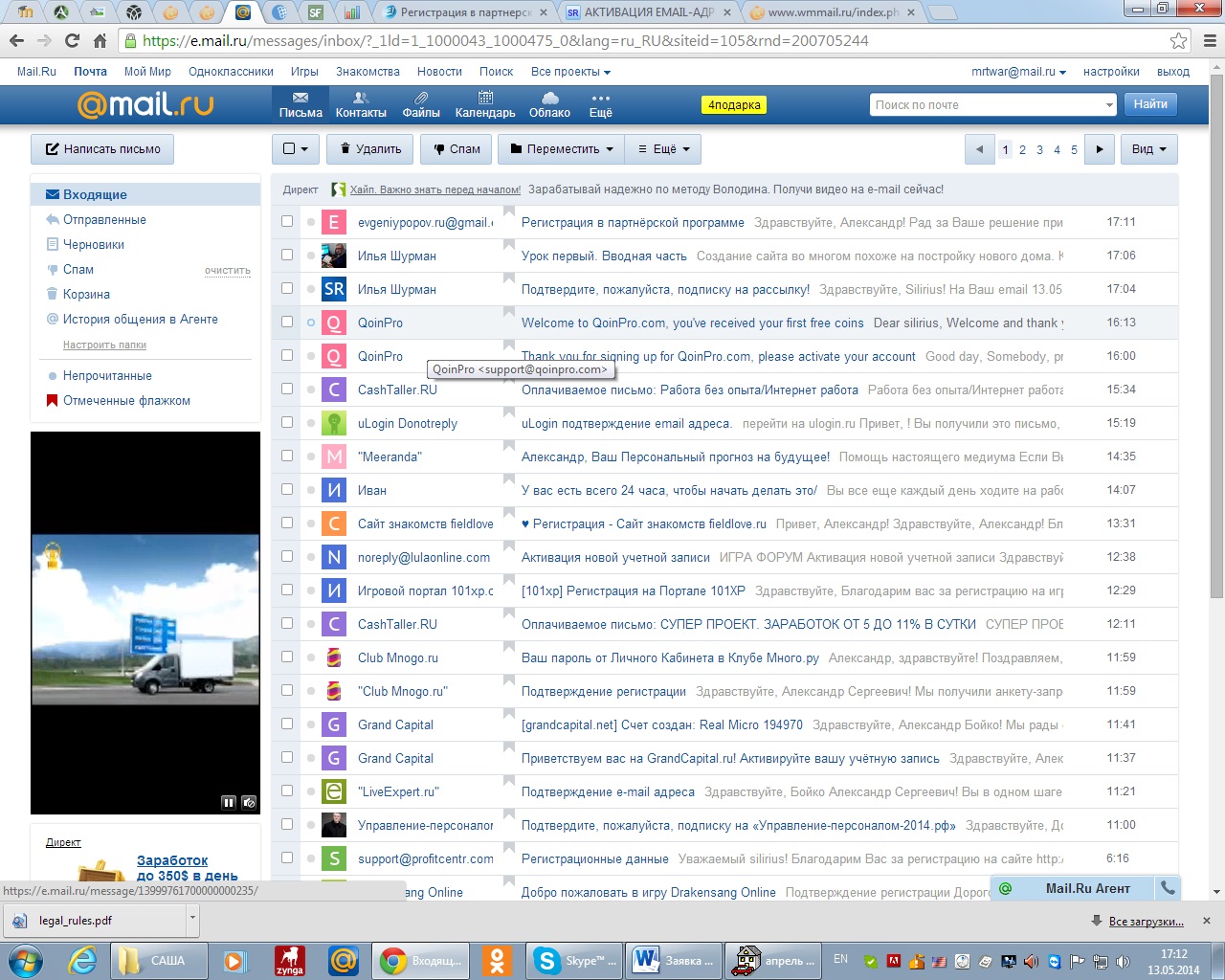Select the Иван email checkbox

point(287,489)
